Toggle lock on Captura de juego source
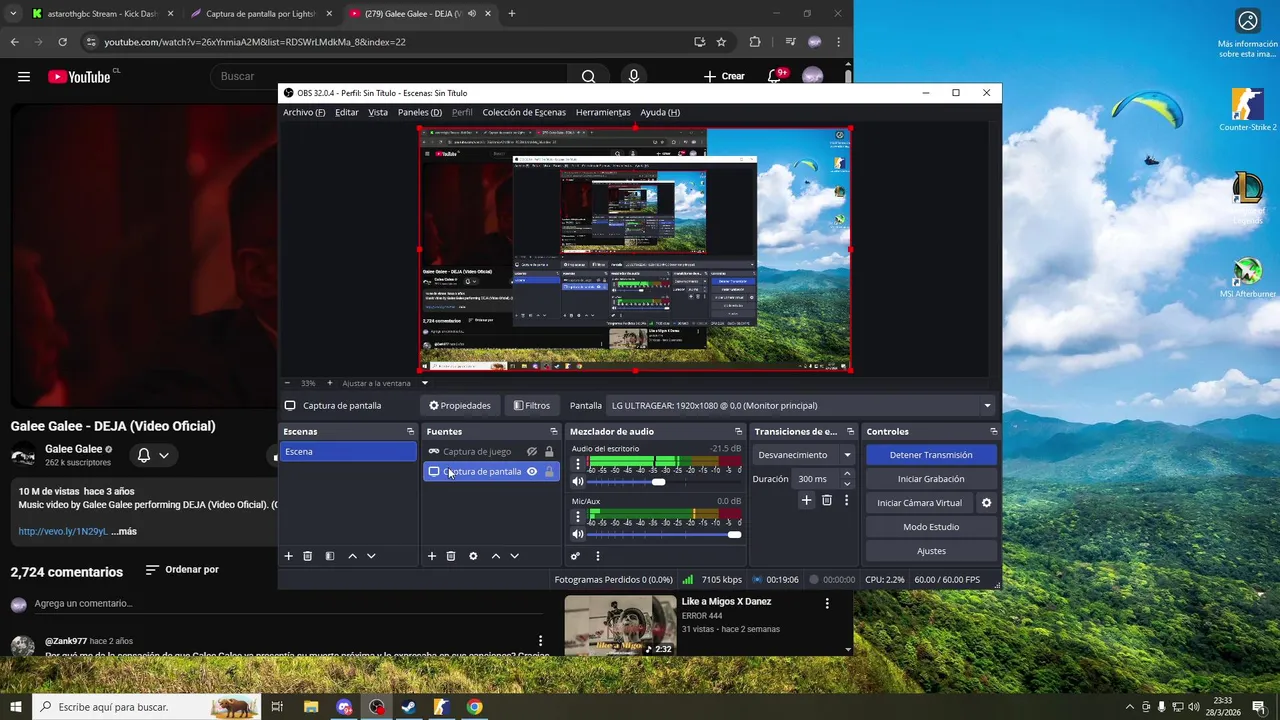The height and width of the screenshot is (720, 1280). point(549,452)
